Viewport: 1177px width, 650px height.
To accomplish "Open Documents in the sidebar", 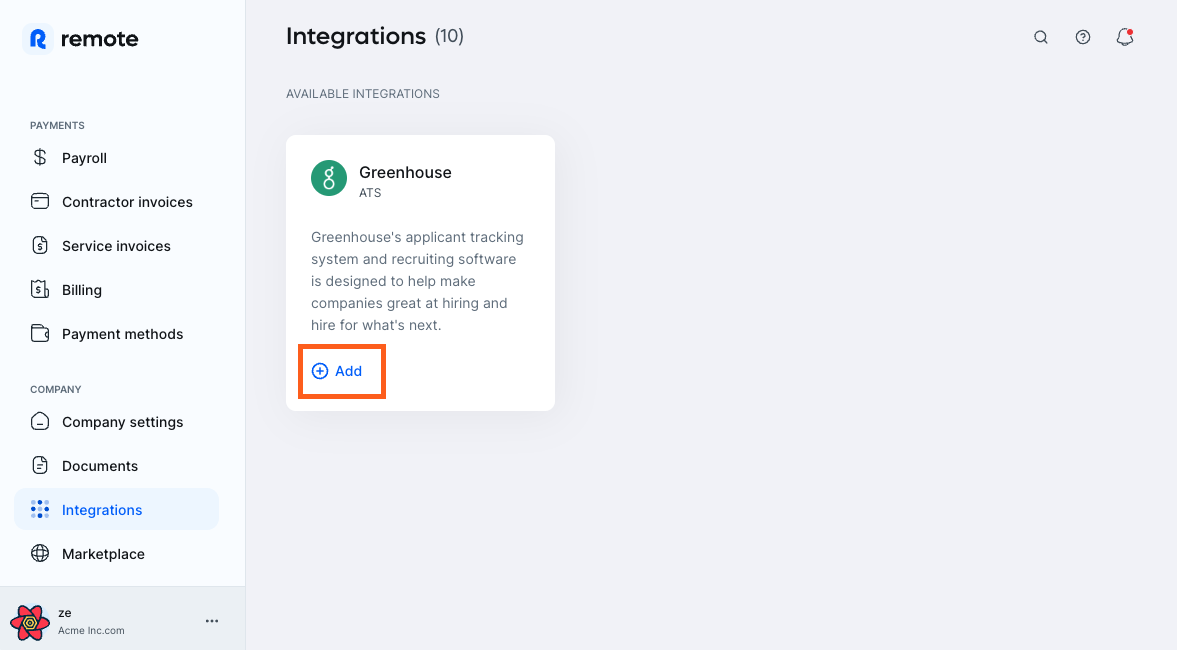I will (116, 465).
